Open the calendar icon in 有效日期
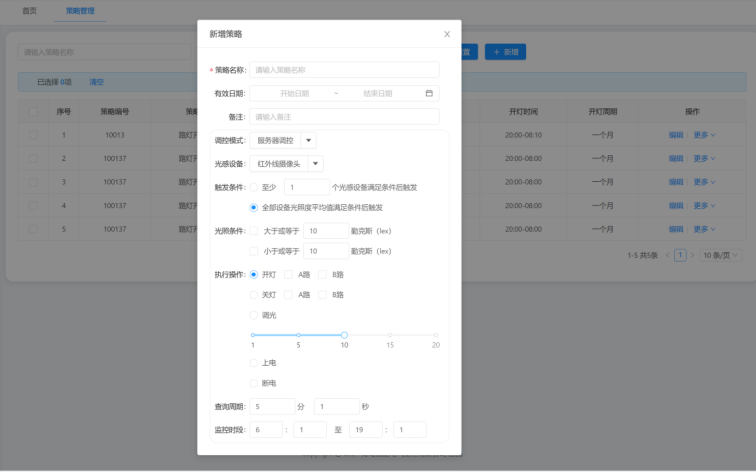756x472 pixels. [429, 93]
